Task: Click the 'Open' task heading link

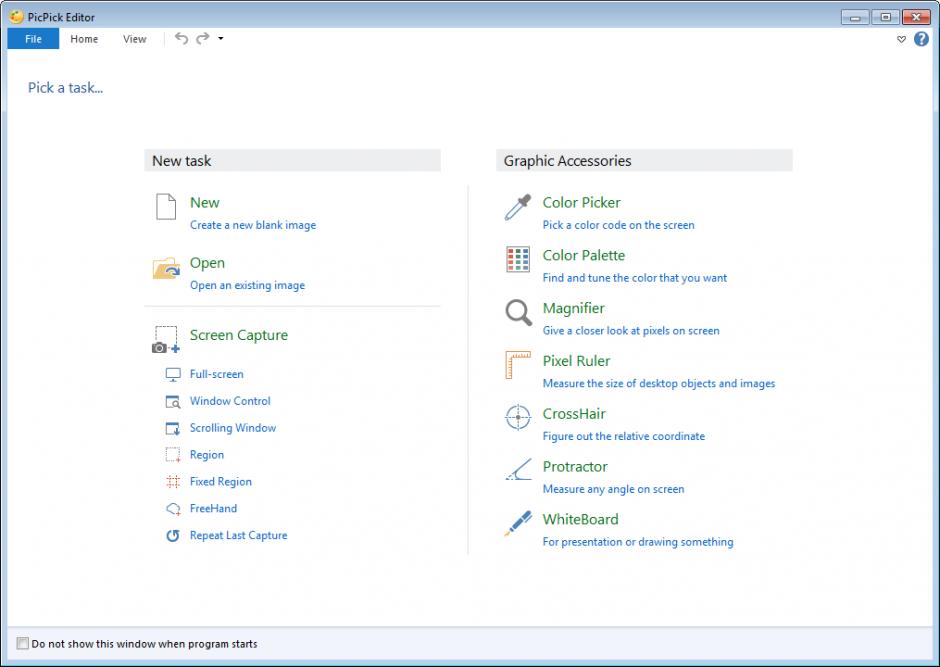Action: tap(207, 263)
